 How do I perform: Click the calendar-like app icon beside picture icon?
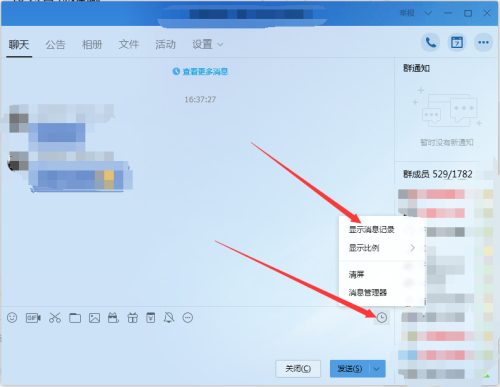point(113,318)
